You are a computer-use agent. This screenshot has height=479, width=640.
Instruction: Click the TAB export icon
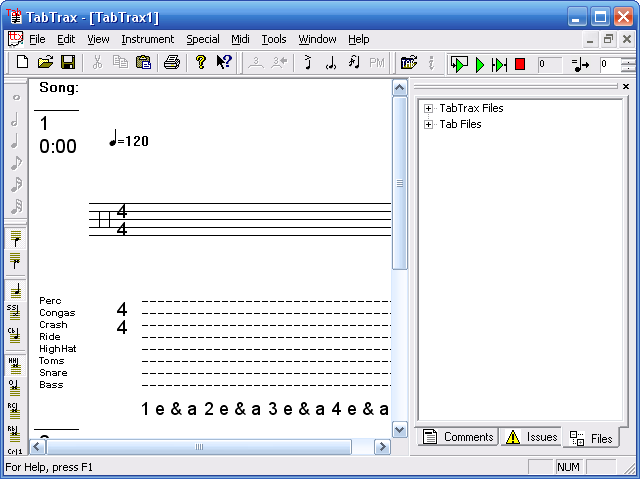[x=409, y=63]
